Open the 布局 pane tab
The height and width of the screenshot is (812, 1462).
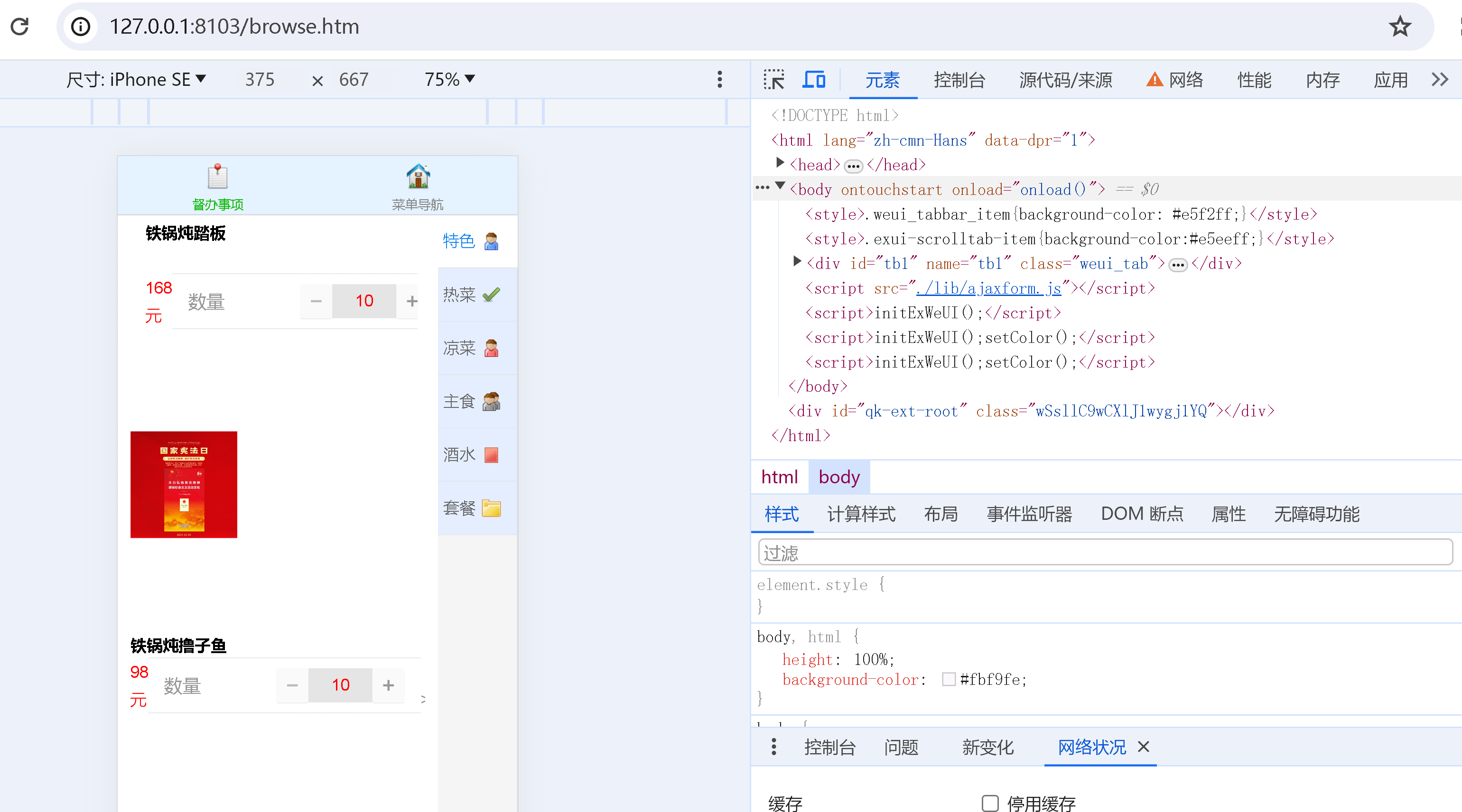tap(941, 514)
